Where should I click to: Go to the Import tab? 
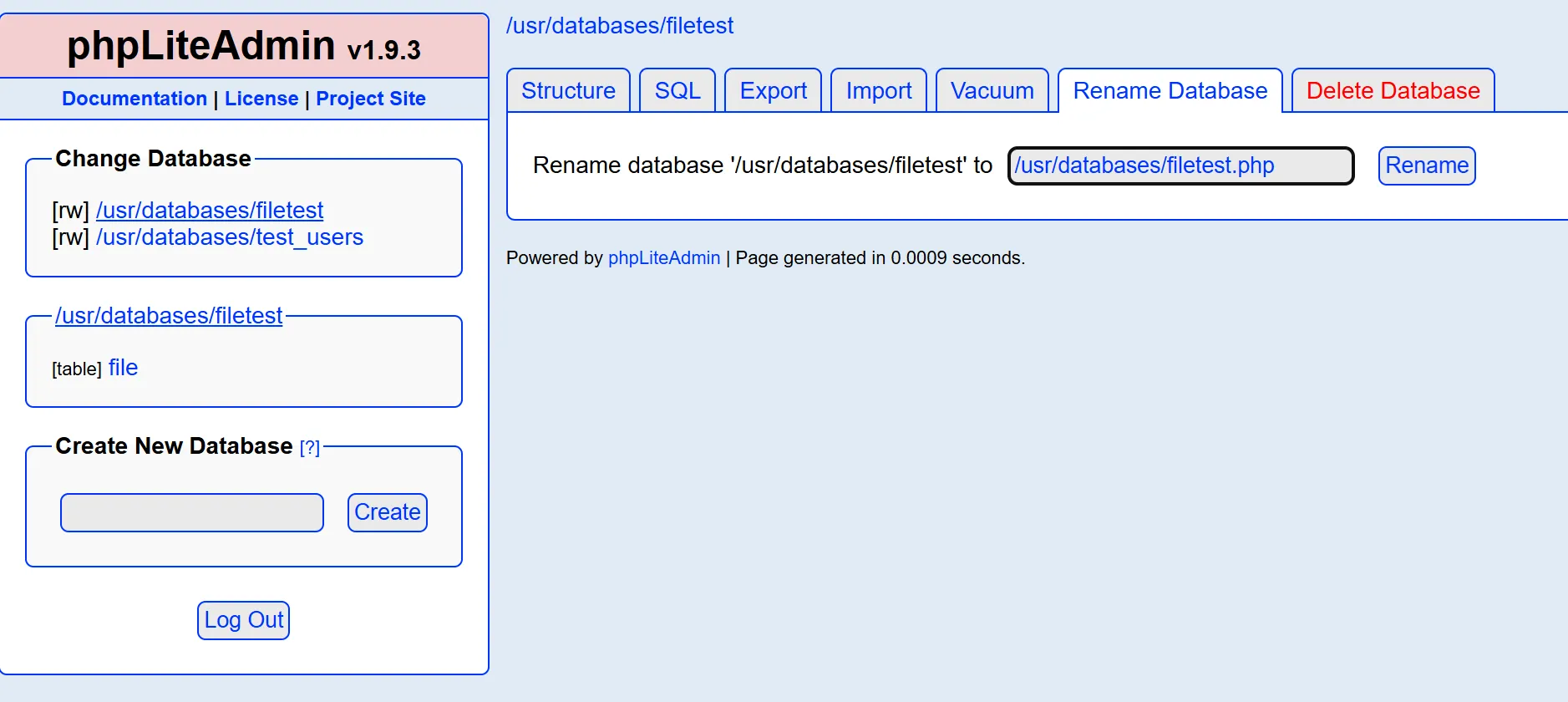pyautogui.click(x=878, y=90)
